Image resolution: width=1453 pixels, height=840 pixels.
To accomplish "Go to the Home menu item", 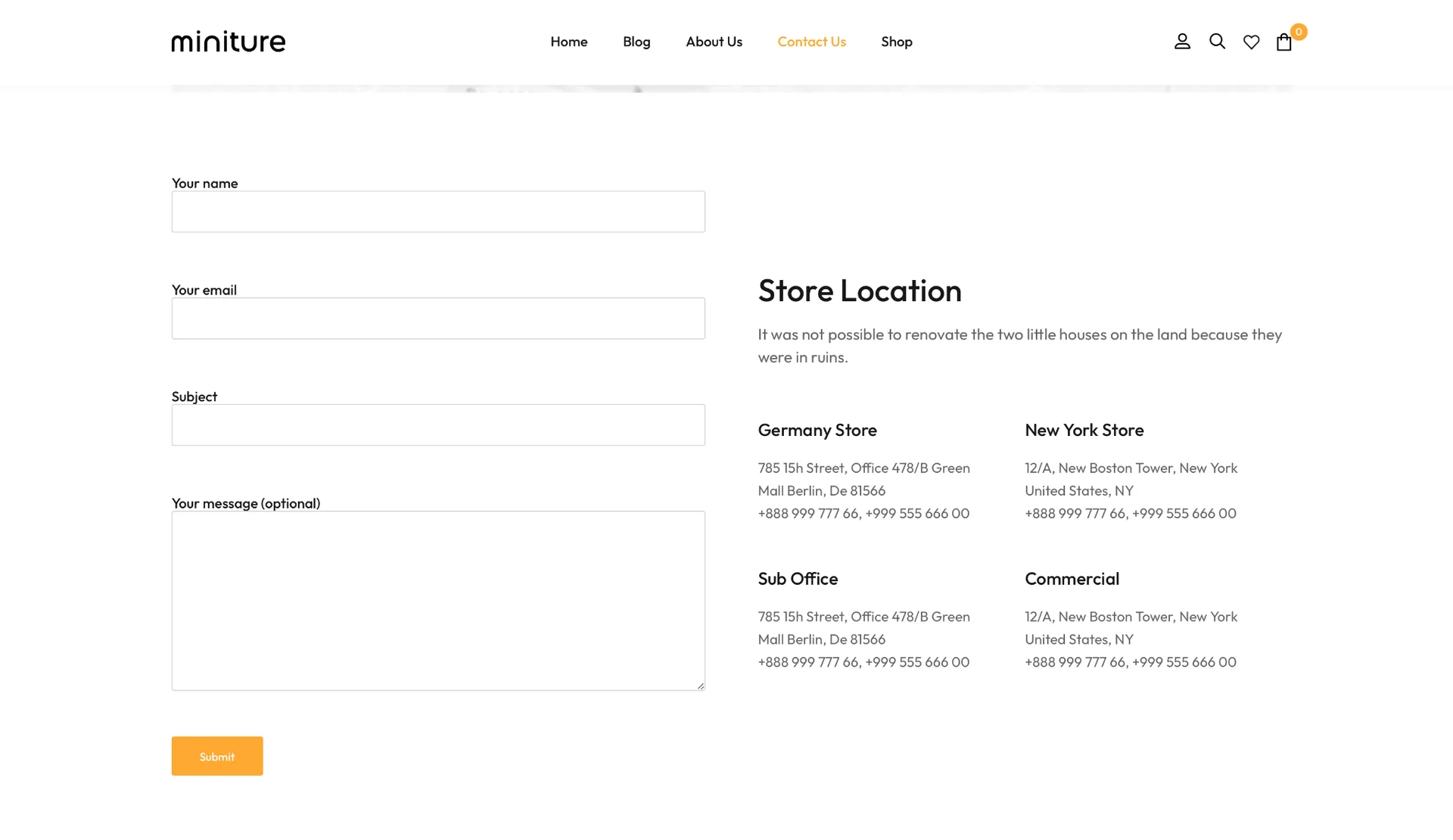I will [x=568, y=42].
